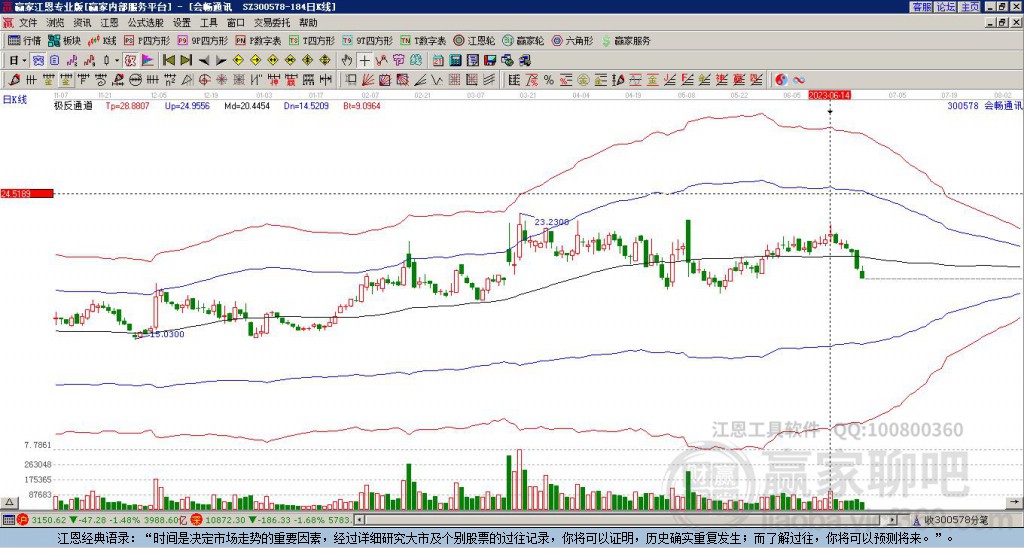Jump to last bar icon
Viewport: 1024px width, 548px height.
186,61
